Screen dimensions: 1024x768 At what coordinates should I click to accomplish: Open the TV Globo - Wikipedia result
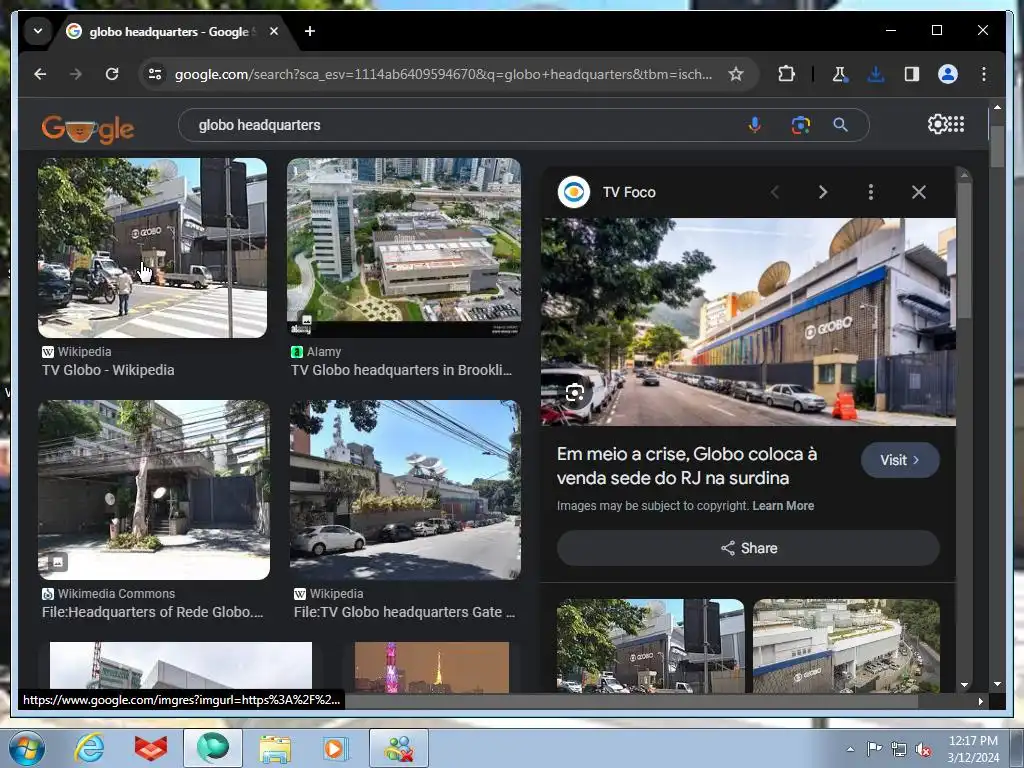pyautogui.click(x=108, y=370)
